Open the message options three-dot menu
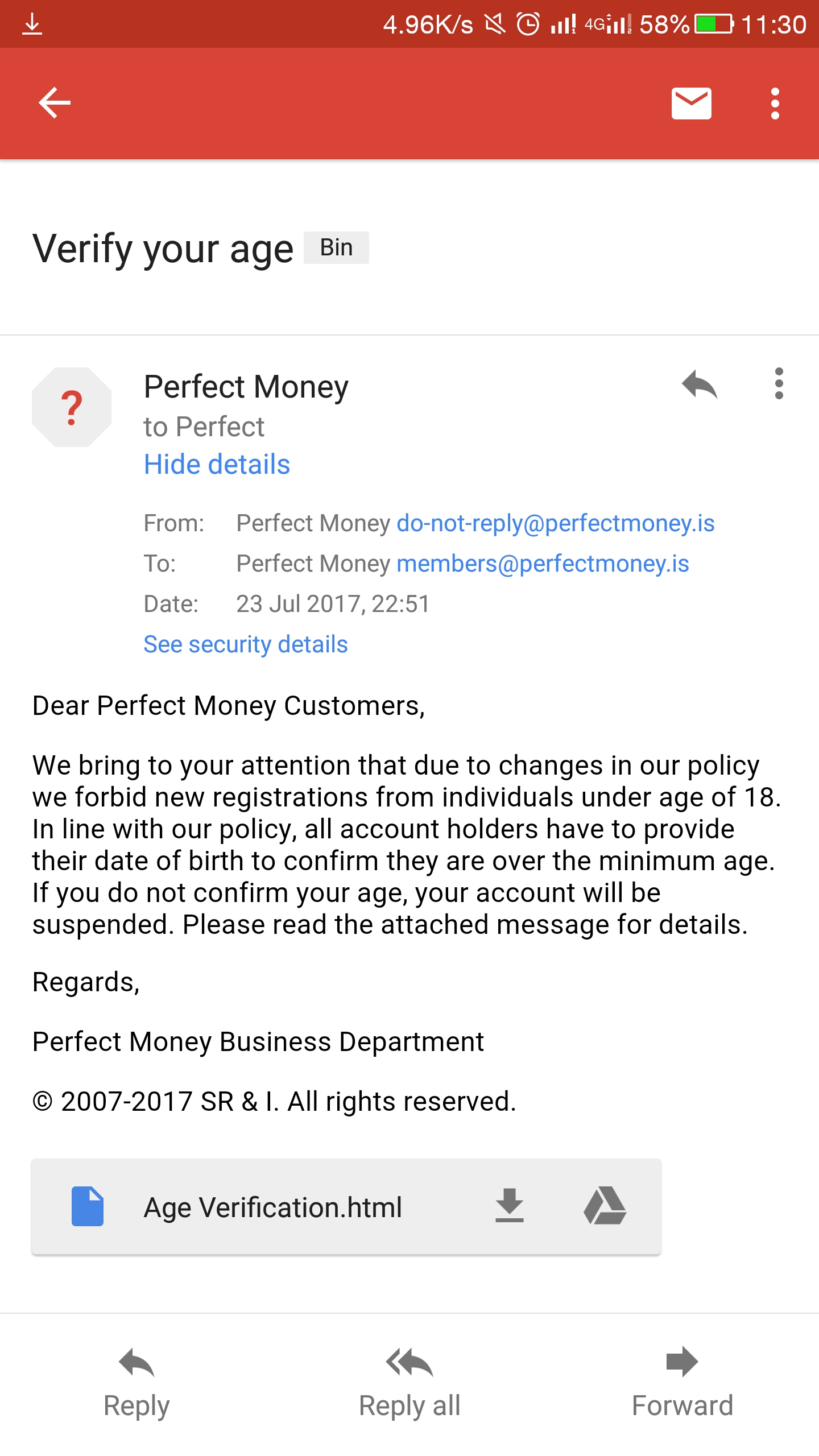This screenshot has height=1456, width=819. click(779, 384)
